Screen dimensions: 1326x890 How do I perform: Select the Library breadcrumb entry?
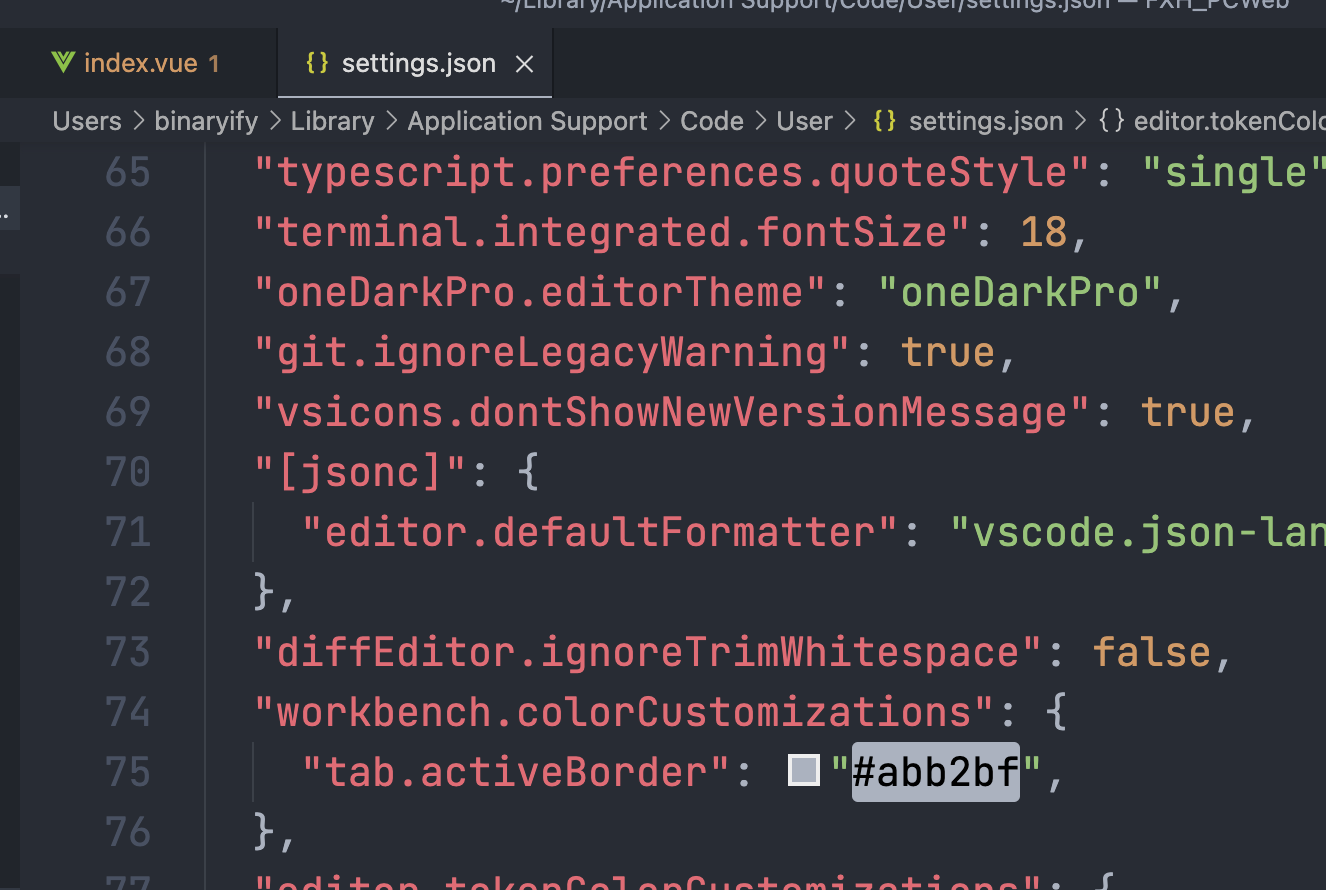coord(332,120)
